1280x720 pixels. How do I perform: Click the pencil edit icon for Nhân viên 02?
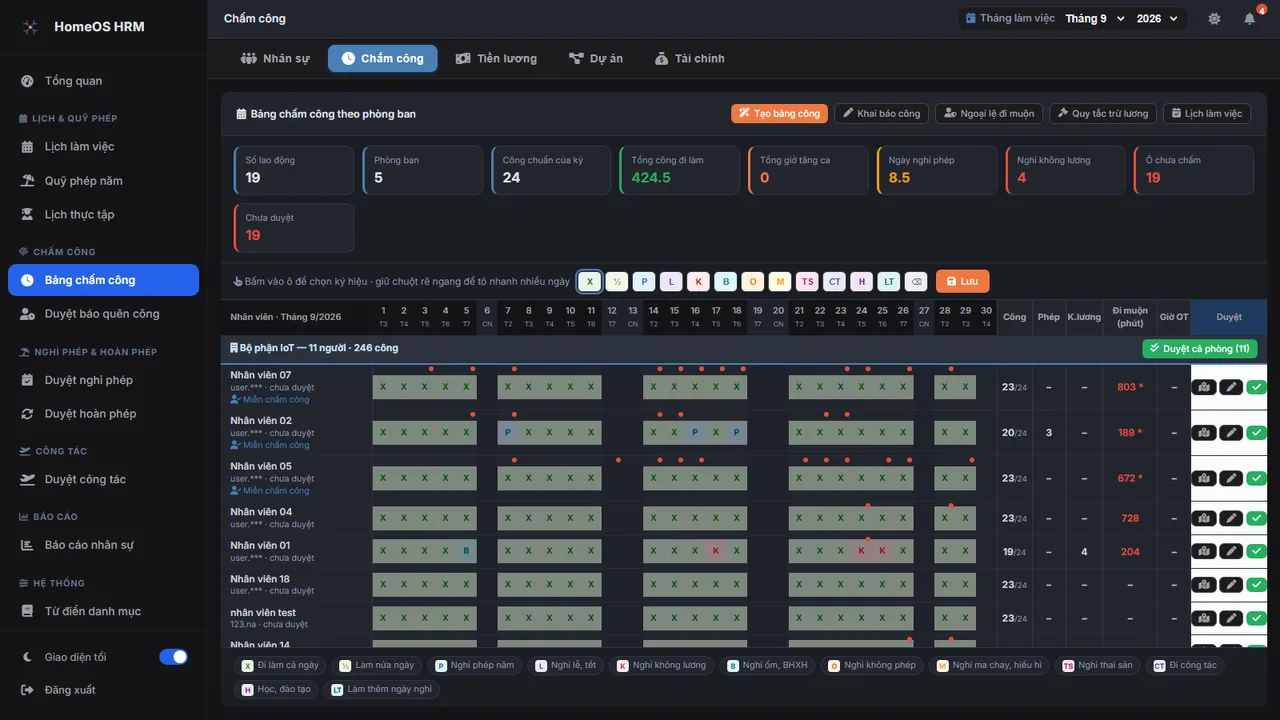coord(1231,433)
